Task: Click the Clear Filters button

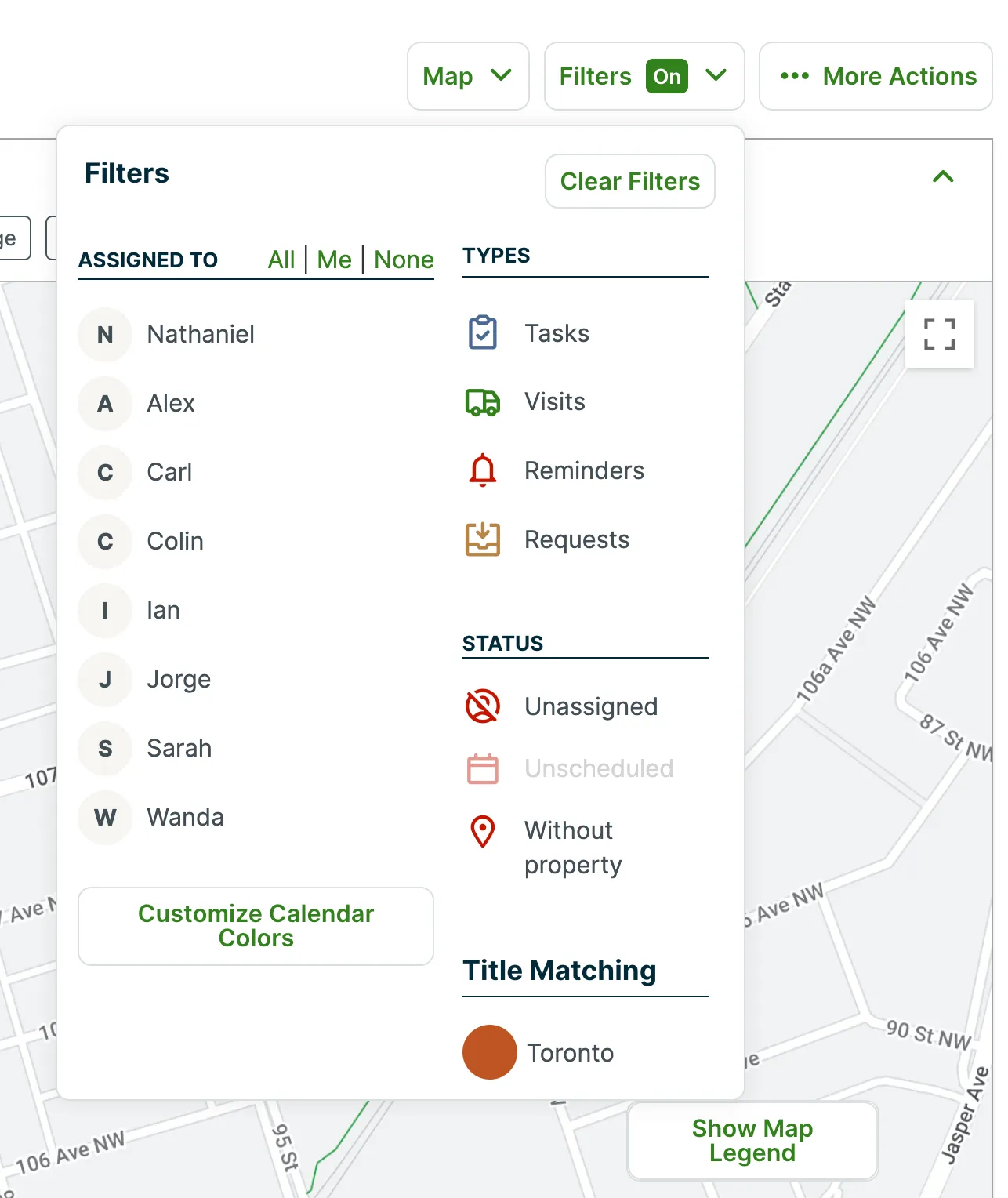Action: [630, 181]
